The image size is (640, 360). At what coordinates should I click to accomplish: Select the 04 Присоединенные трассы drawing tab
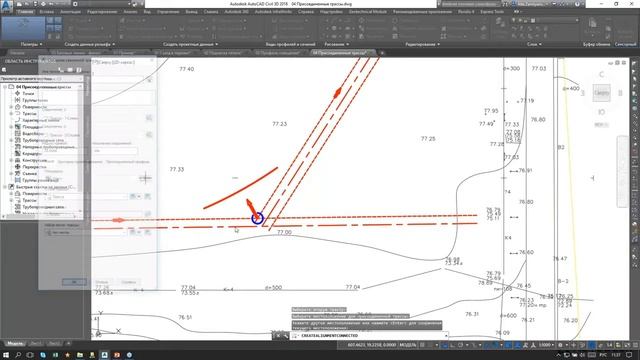coord(344,53)
